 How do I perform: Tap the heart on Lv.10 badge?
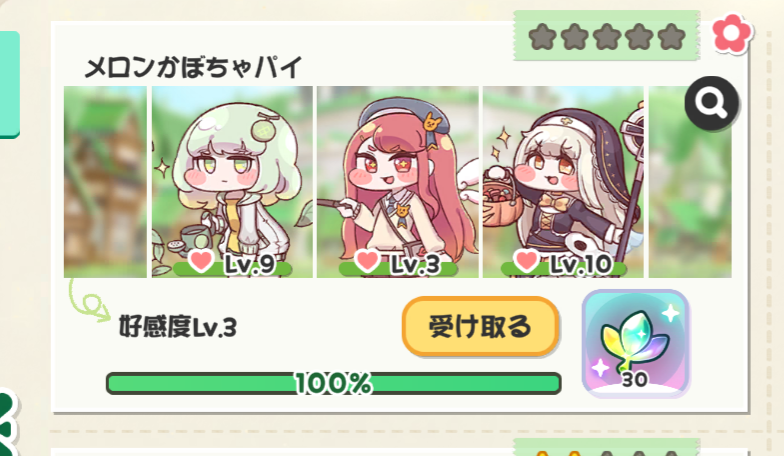pos(526,262)
